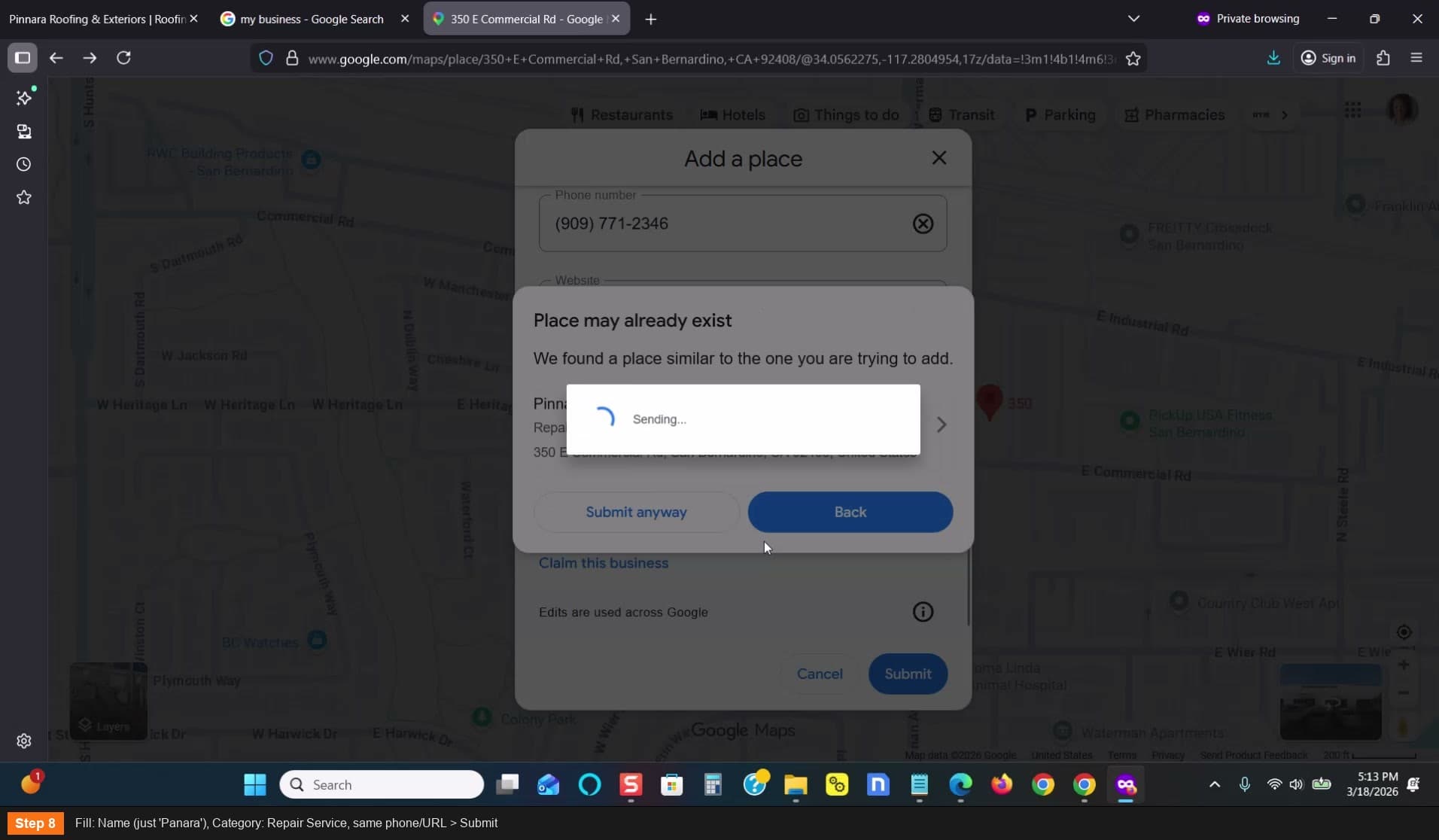Show more category chips arrow
The height and width of the screenshot is (840, 1439).
coord(1285,115)
